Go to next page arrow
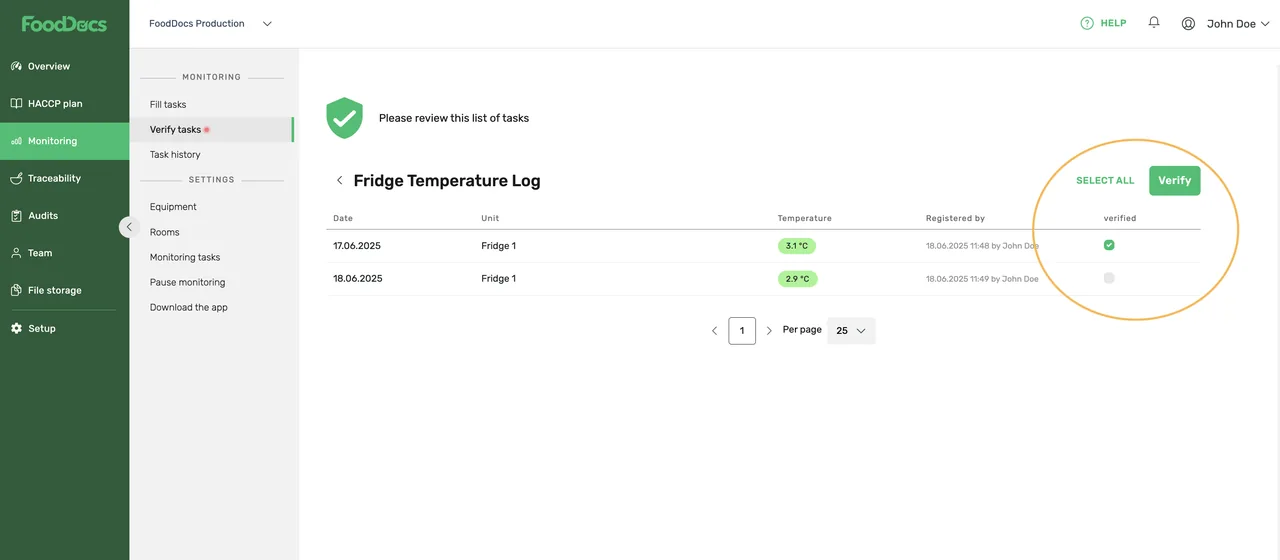 tap(769, 331)
